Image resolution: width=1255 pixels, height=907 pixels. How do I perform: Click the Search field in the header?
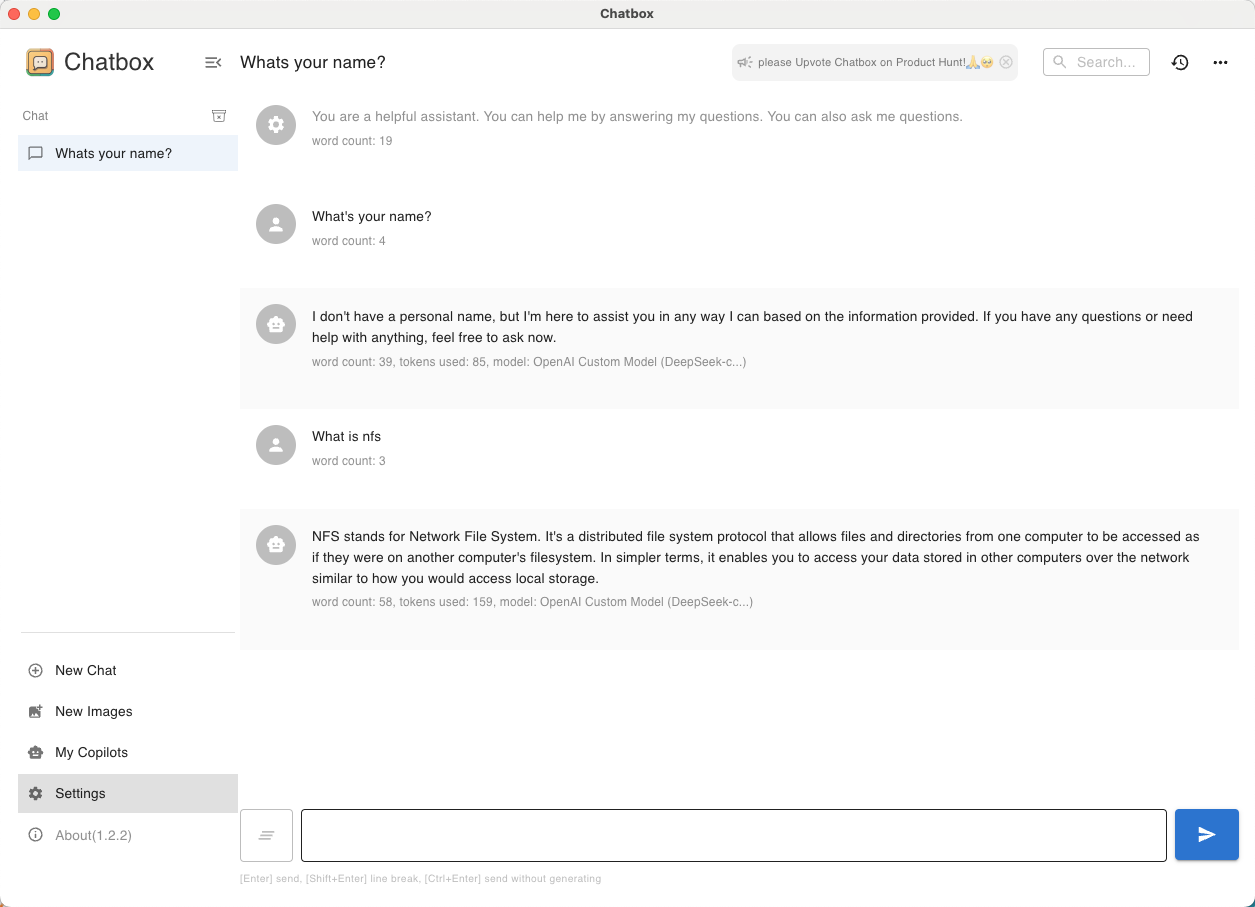coord(1096,62)
